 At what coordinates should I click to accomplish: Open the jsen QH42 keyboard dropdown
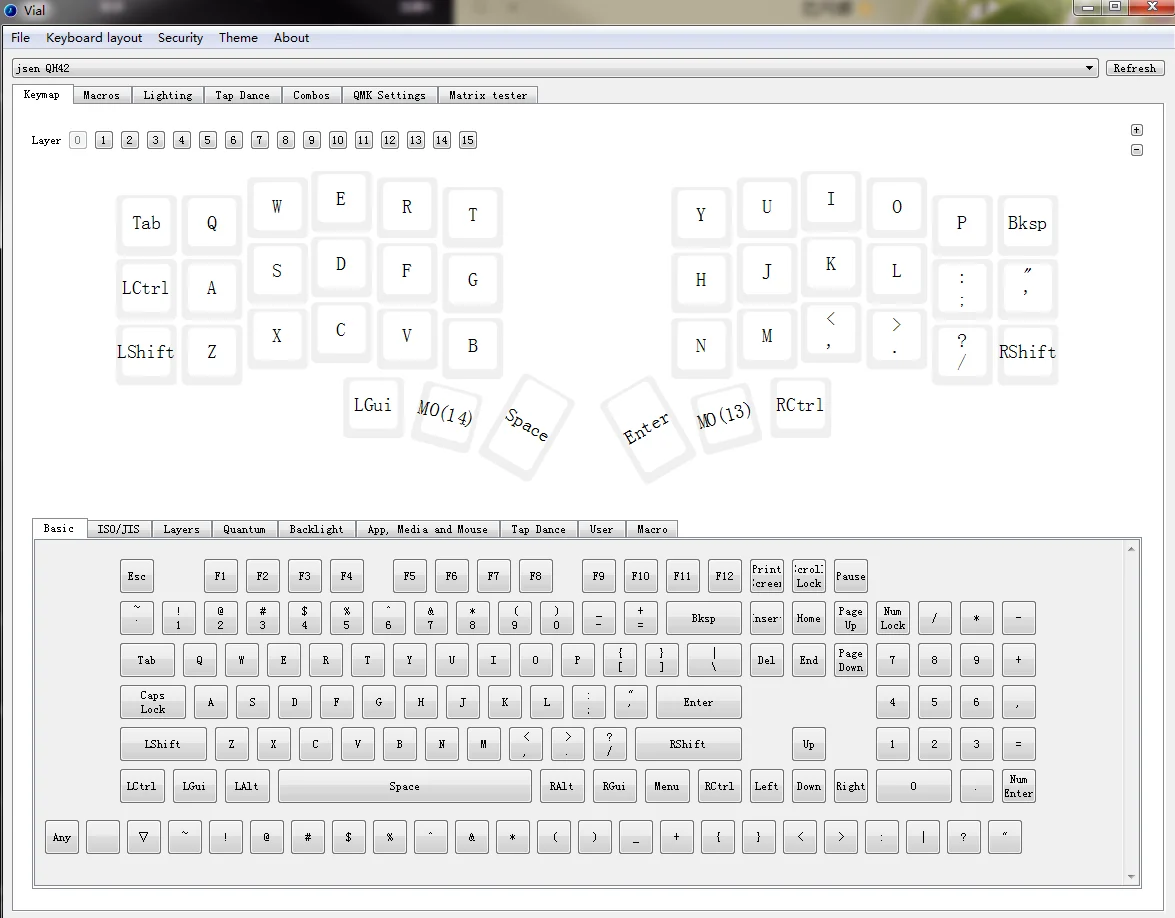pos(555,68)
